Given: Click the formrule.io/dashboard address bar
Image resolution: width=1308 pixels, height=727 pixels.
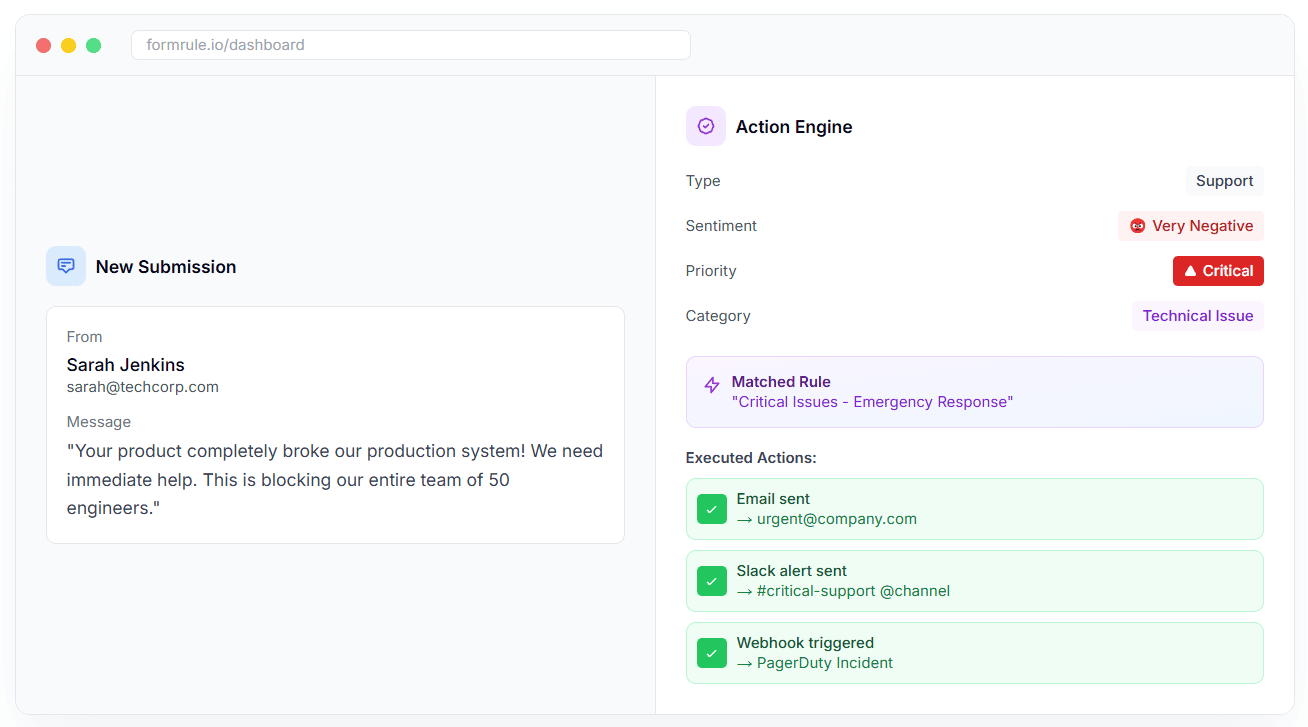Looking at the screenshot, I should click(x=411, y=45).
